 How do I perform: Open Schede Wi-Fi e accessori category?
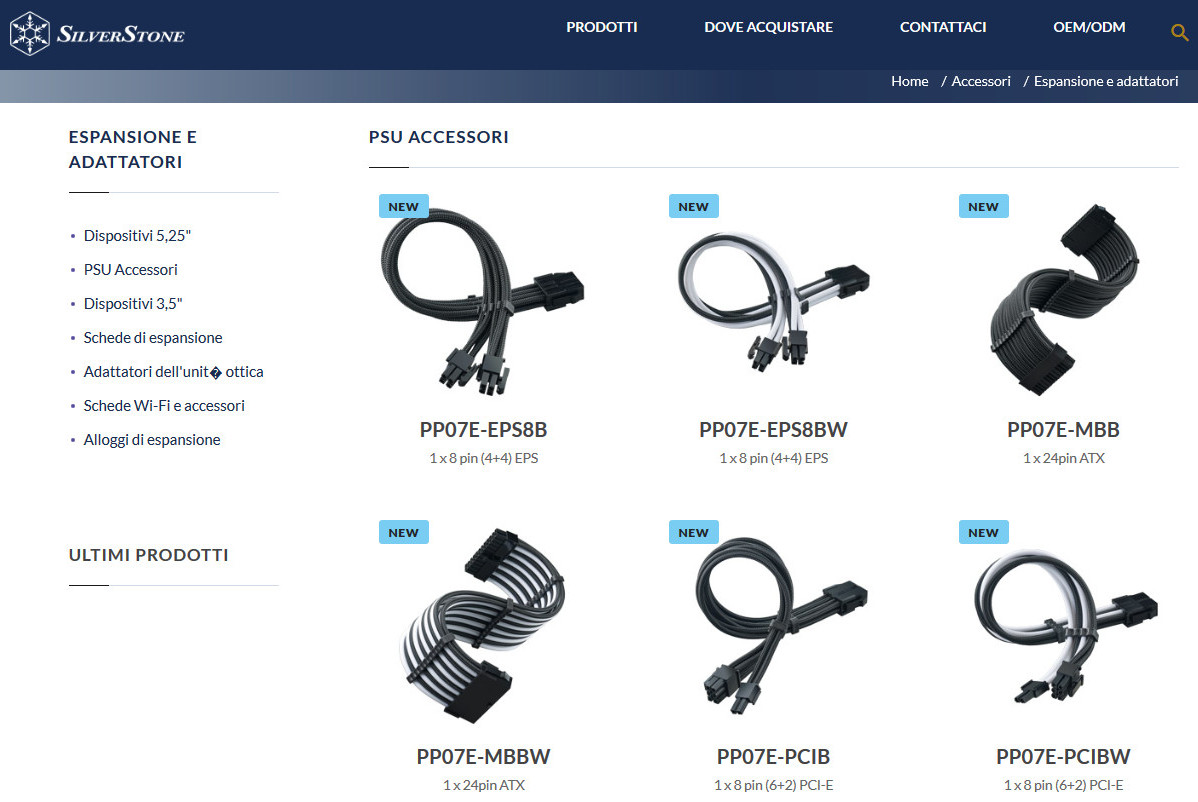click(164, 406)
